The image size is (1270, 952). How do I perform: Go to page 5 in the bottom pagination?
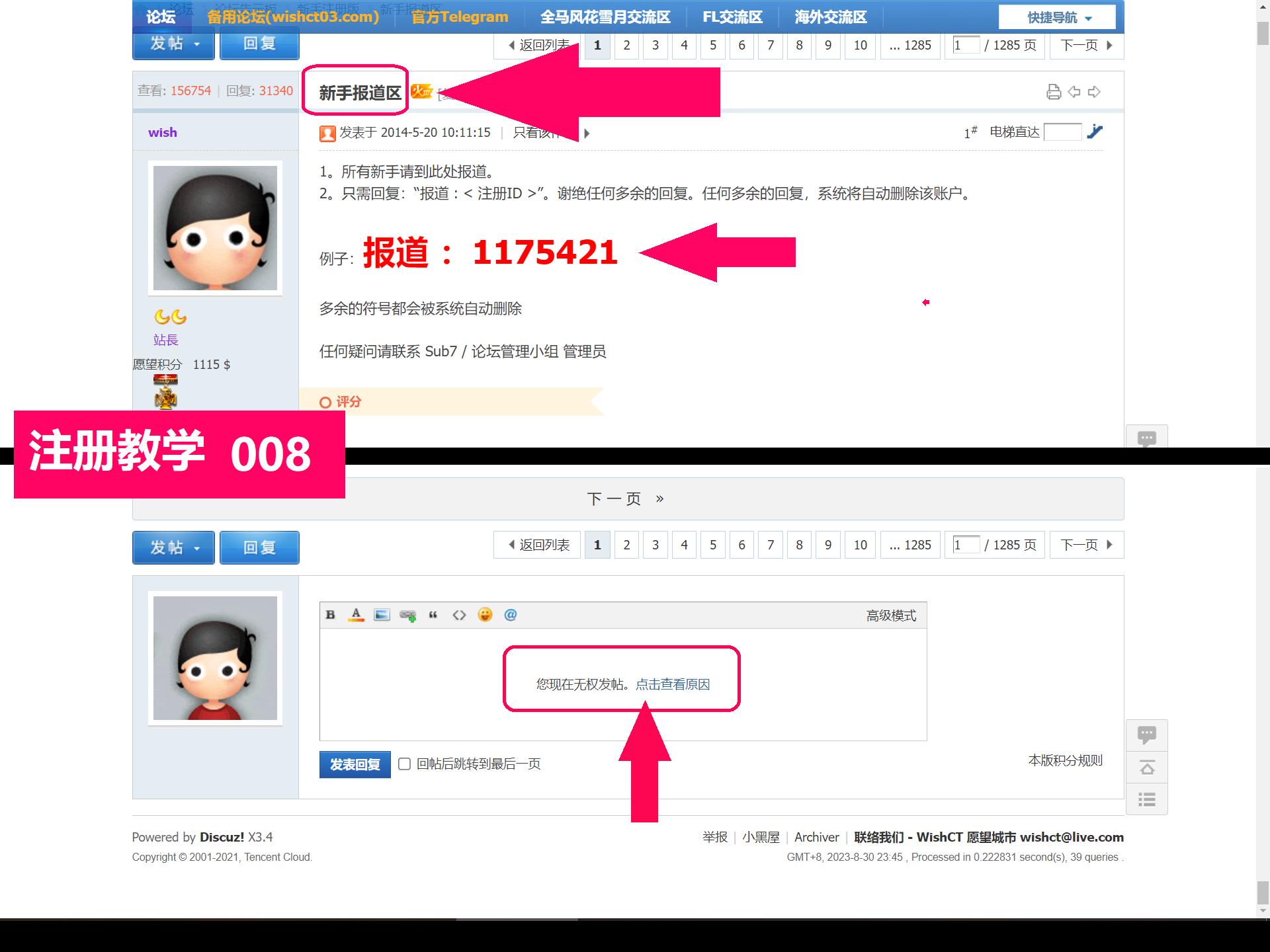pos(713,545)
